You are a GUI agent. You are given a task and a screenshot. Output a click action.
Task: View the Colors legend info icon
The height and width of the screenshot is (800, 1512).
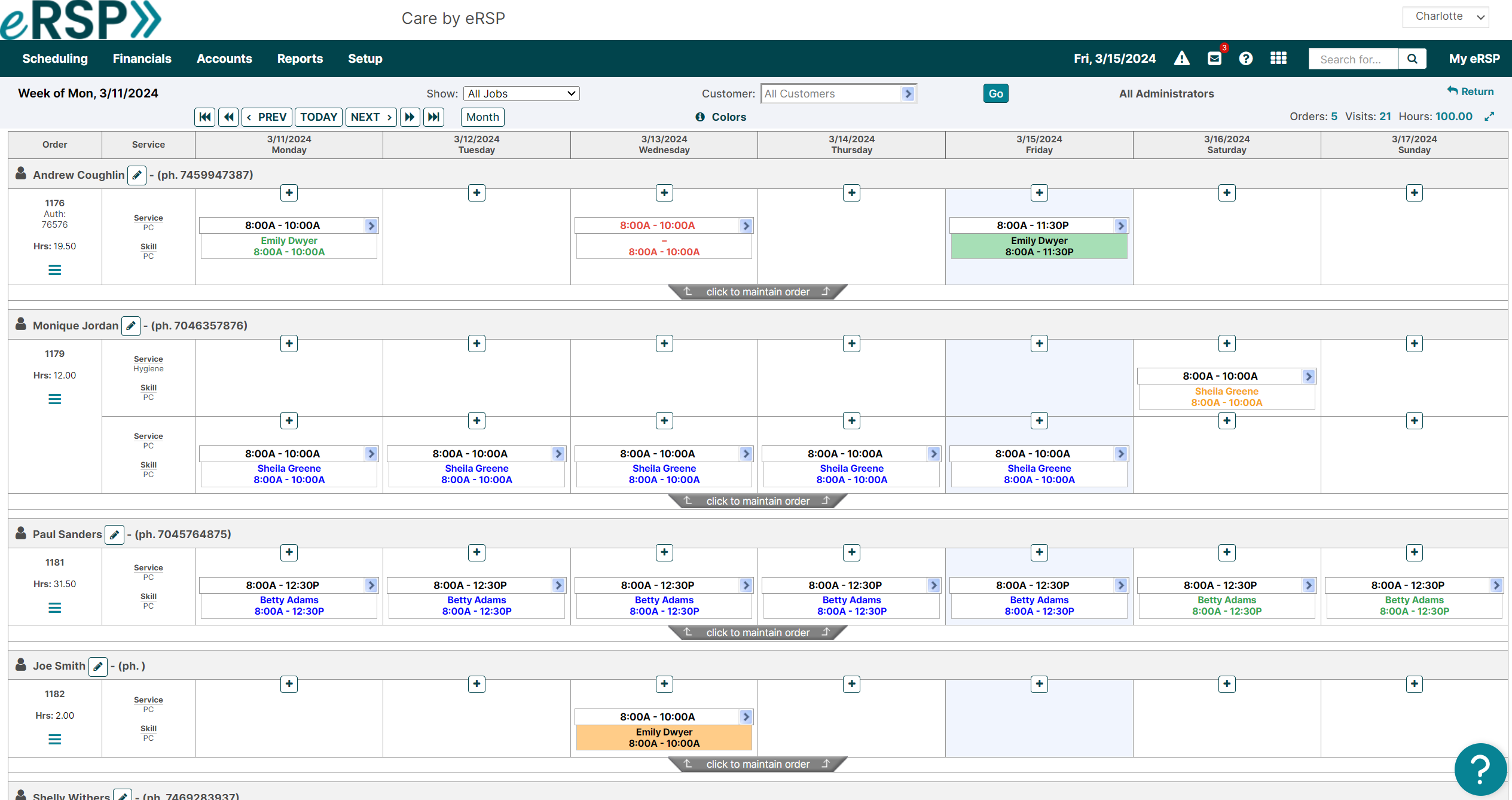700,117
